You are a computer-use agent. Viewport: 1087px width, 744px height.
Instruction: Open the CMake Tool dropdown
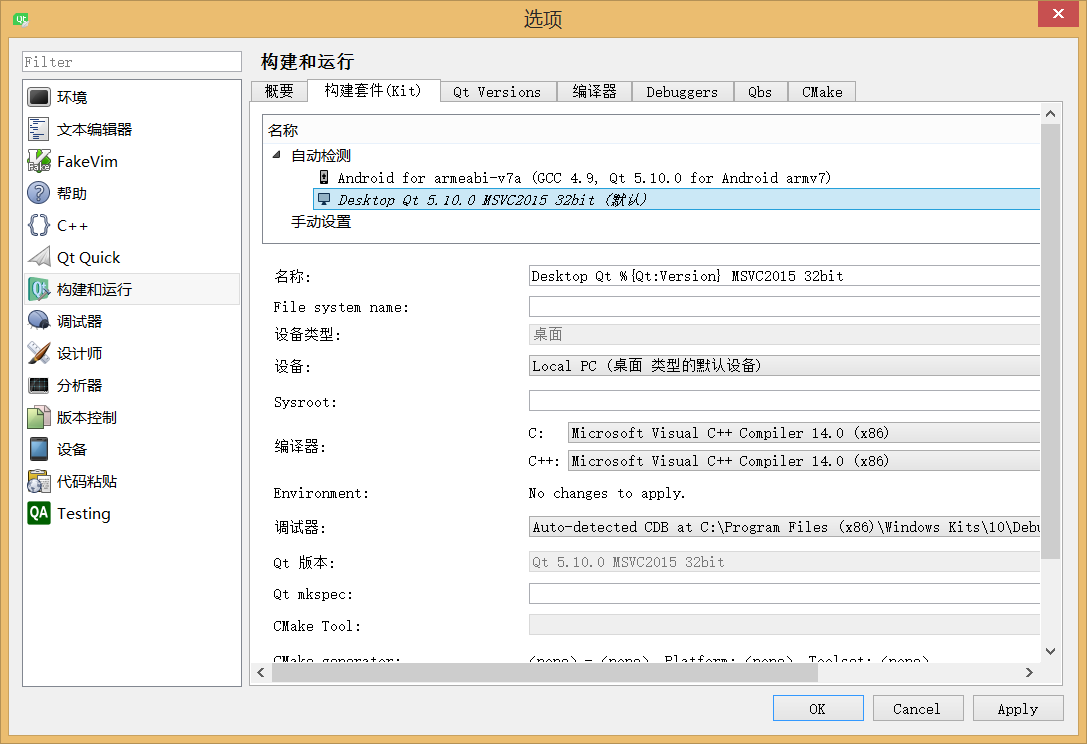point(784,625)
